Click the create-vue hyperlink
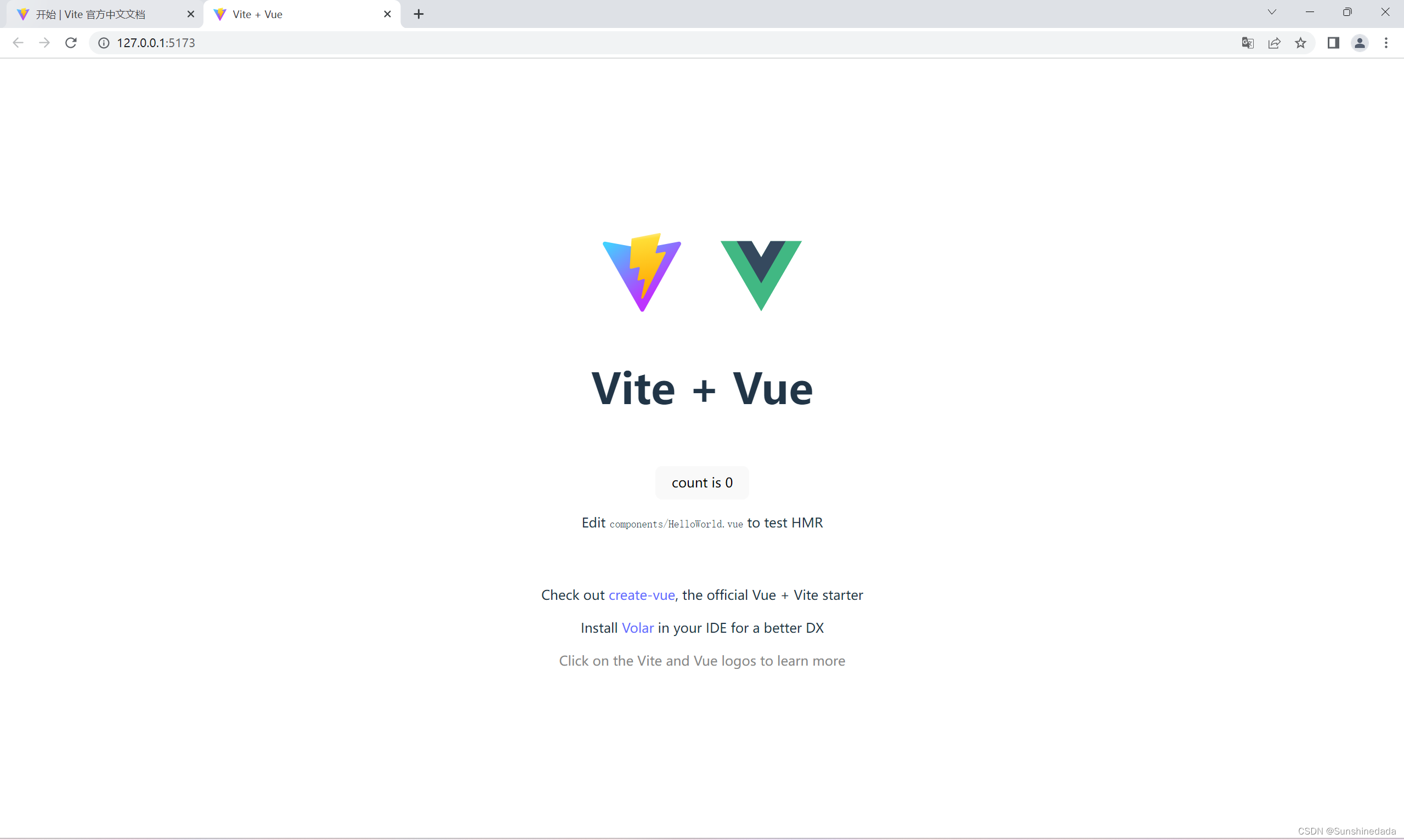 tap(640, 595)
